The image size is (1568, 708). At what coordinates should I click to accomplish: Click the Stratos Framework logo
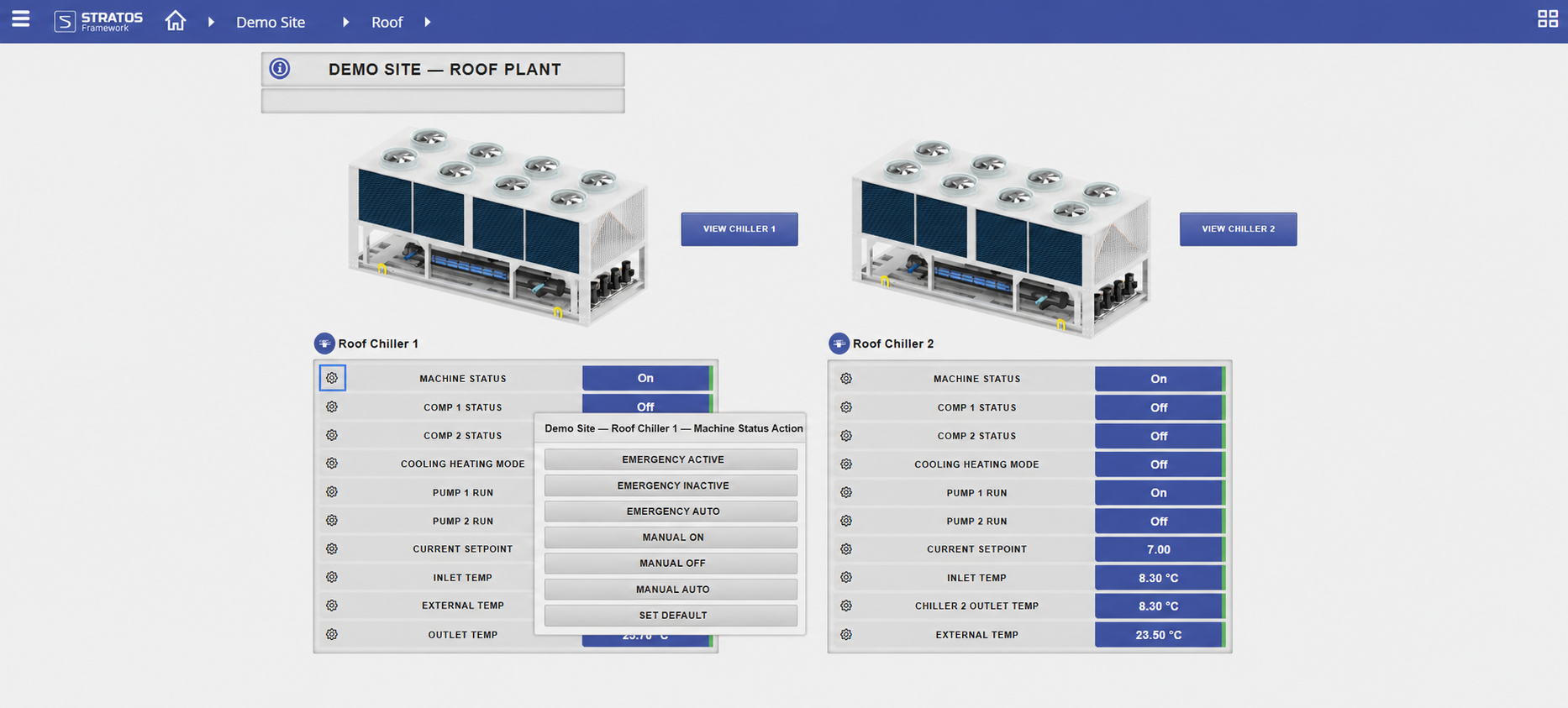(98, 21)
